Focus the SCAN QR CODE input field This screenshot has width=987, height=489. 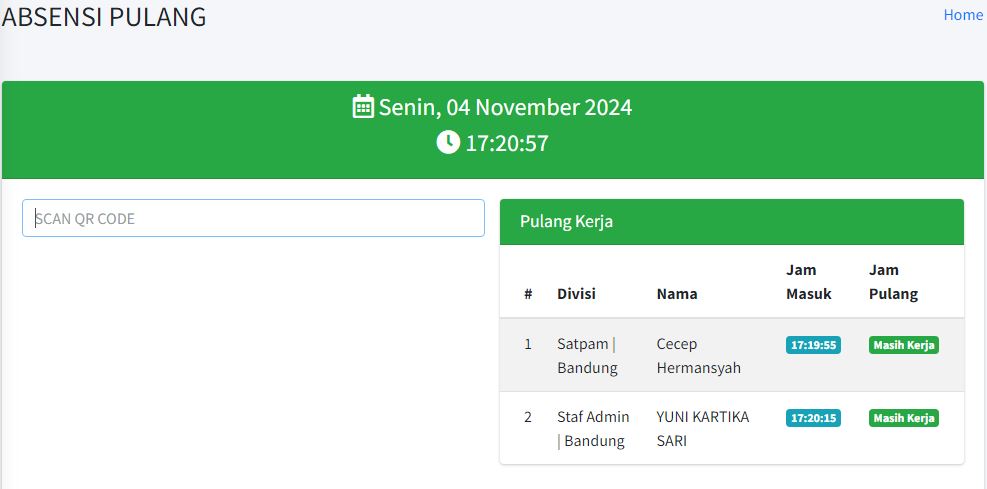[x=253, y=218]
